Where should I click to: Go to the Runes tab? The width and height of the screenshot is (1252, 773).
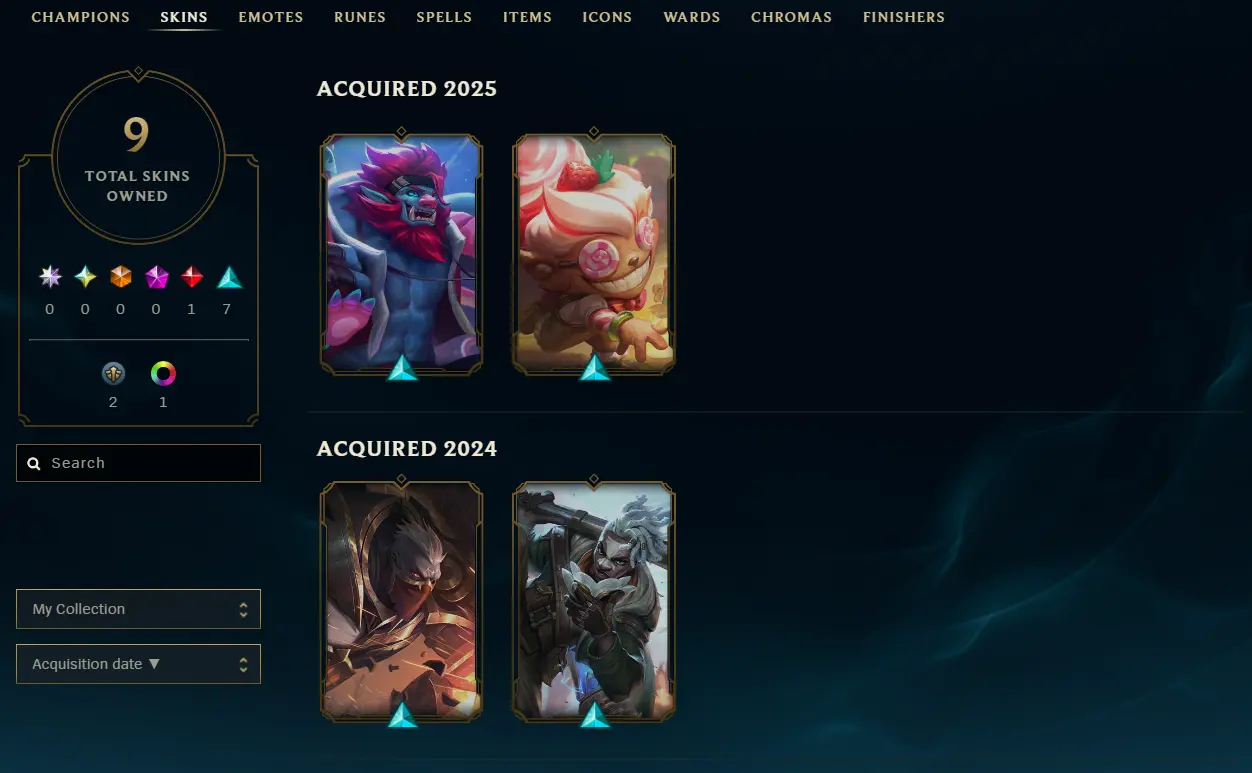click(360, 17)
